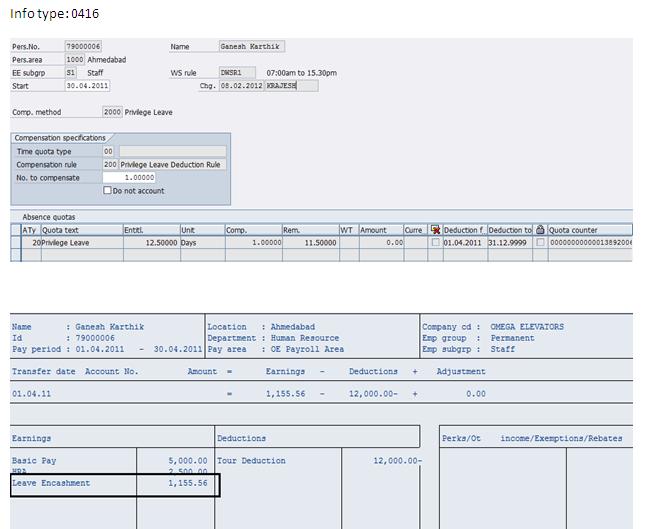Viewport: 660px width, 529px height.
Task: Click the Quota text column header
Action: click(80, 230)
